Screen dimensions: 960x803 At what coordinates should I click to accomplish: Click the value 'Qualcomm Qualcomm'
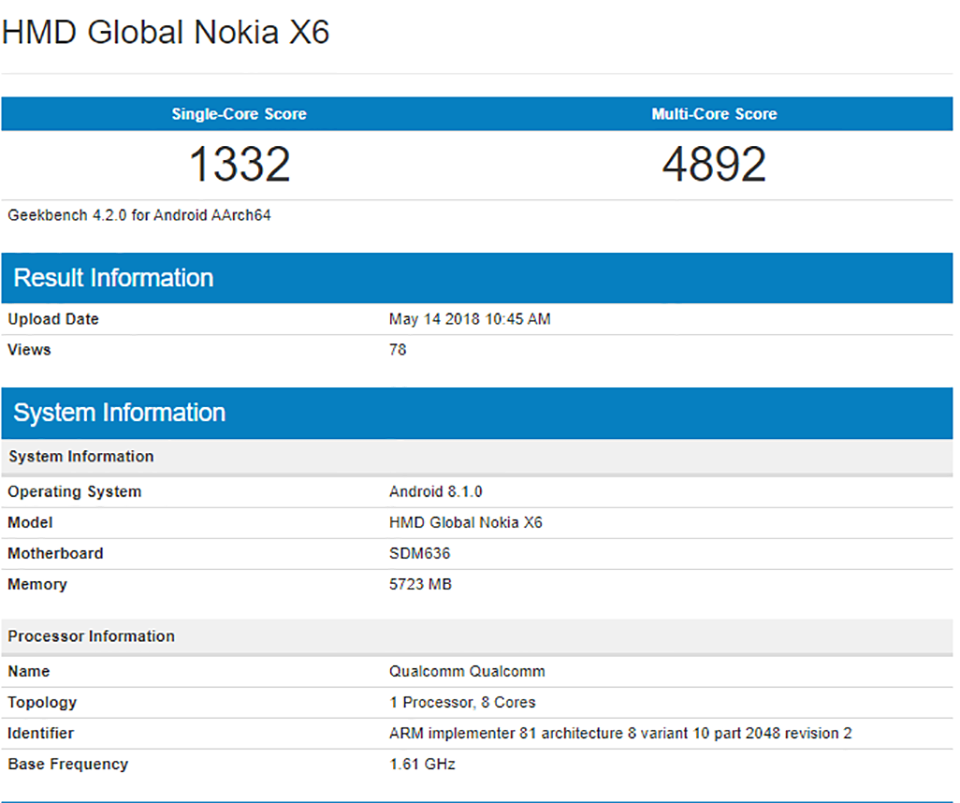pos(467,671)
